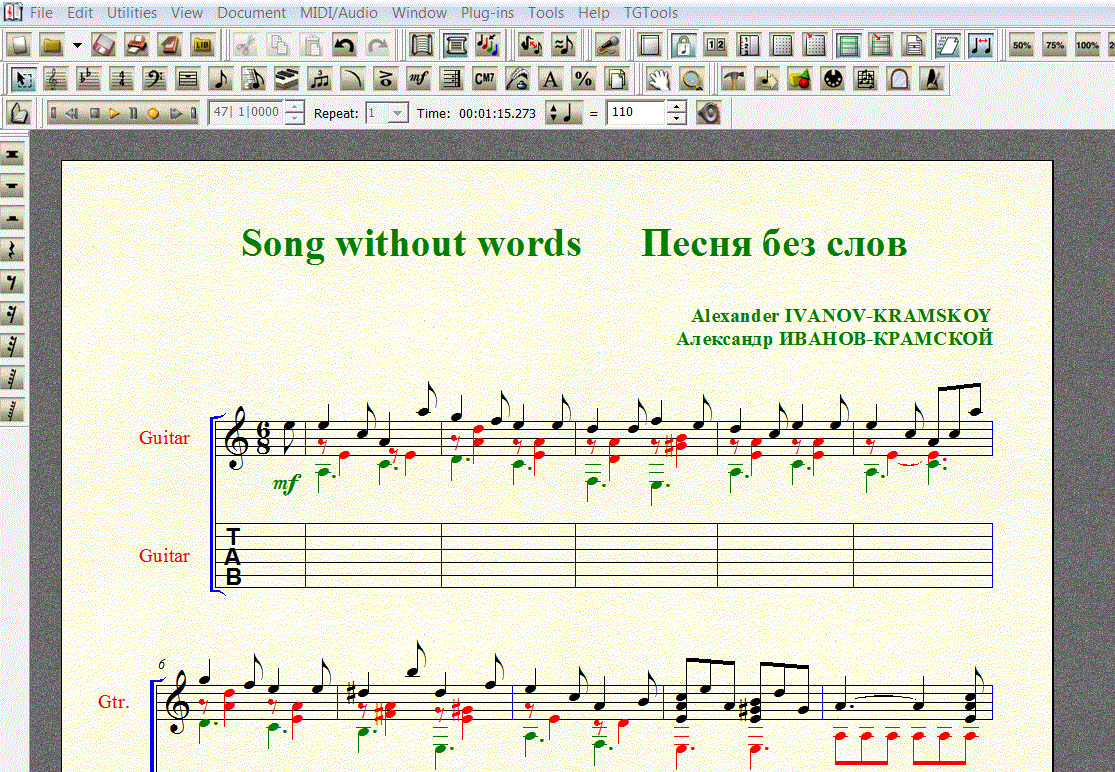Choose the HyperScribe keyboard tool
Image resolution: width=1115 pixels, height=772 pixels.
(287, 79)
